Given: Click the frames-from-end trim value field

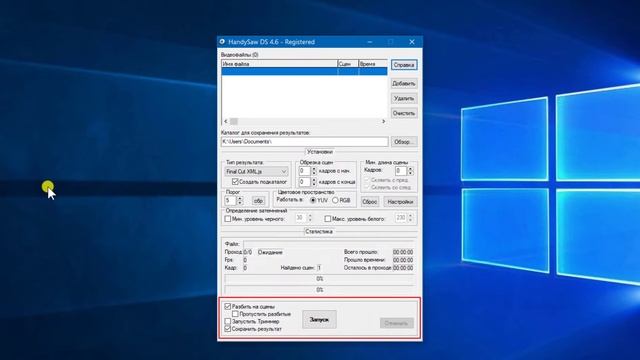Looking at the screenshot, I should coord(304,182).
